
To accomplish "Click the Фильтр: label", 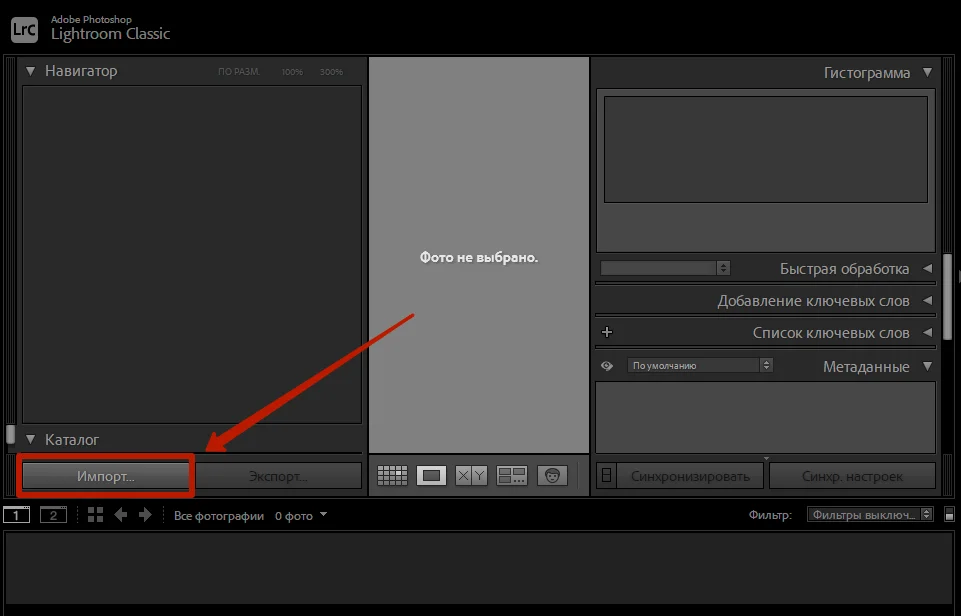I will (770, 514).
